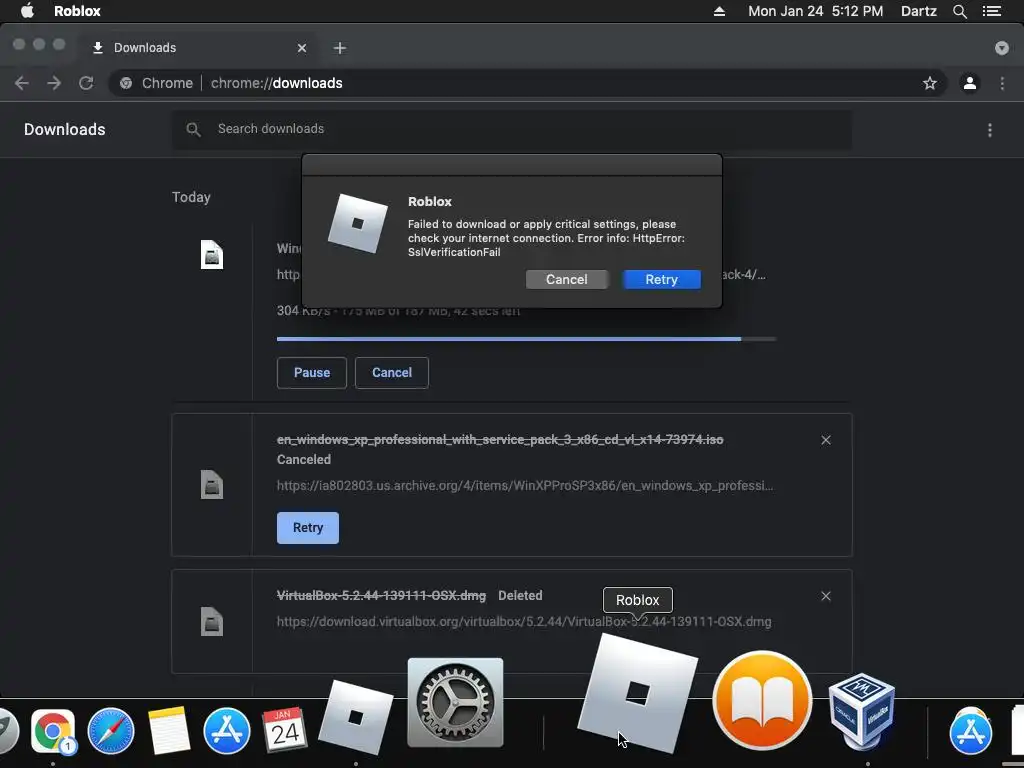Viewport: 1024px width, 768px height.
Task: Click the SslVerificationFail error message text
Action: 546,238
